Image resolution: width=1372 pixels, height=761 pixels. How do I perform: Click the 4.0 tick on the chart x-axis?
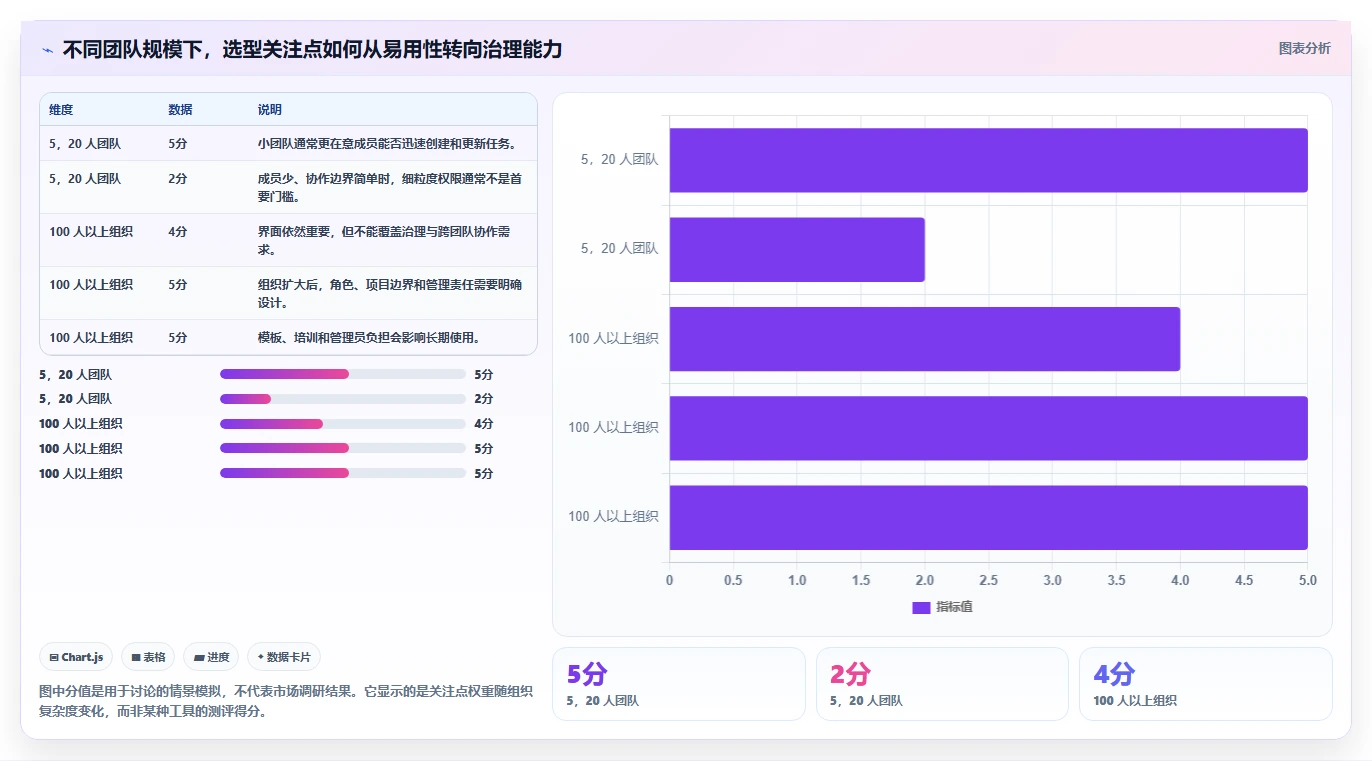pos(1180,580)
